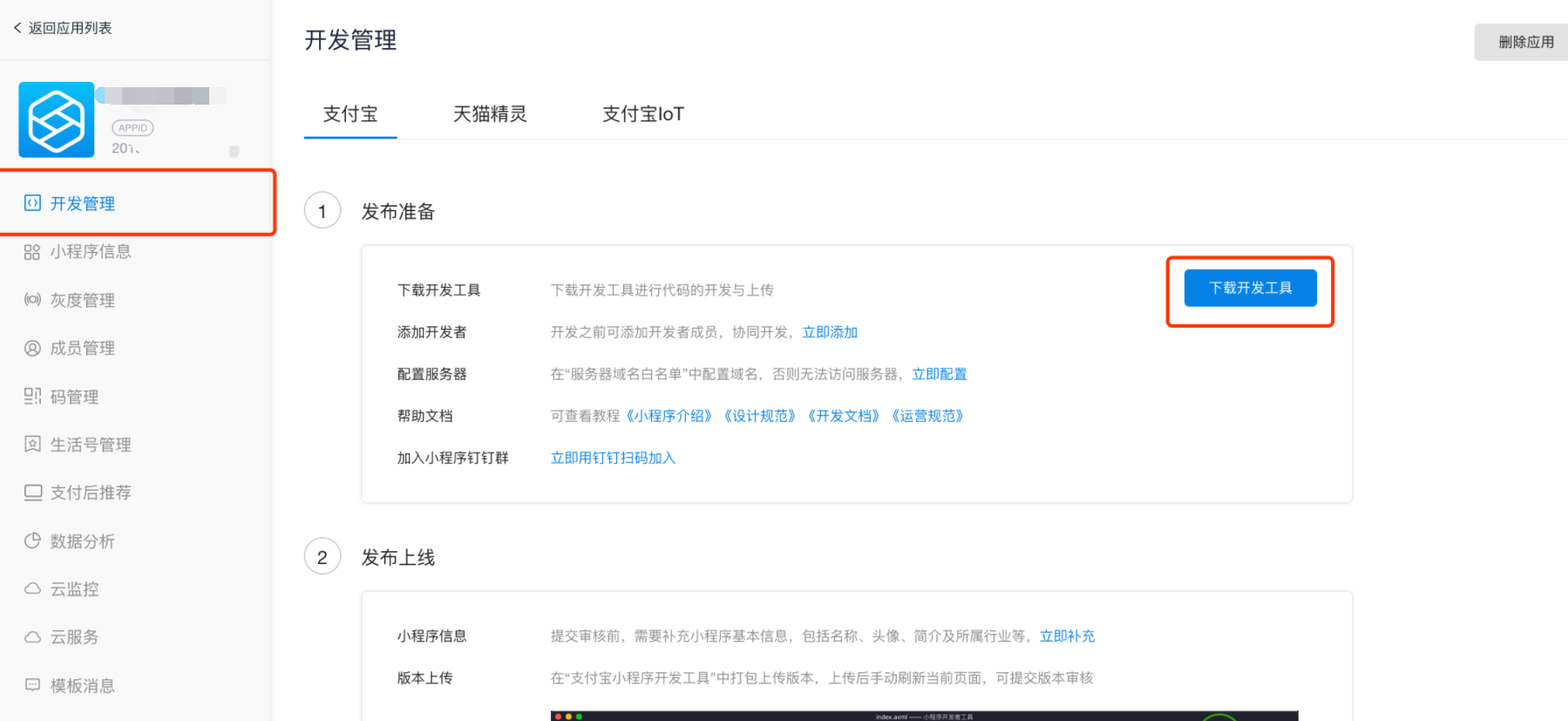Click the 生活号管理 star icon

point(32,445)
